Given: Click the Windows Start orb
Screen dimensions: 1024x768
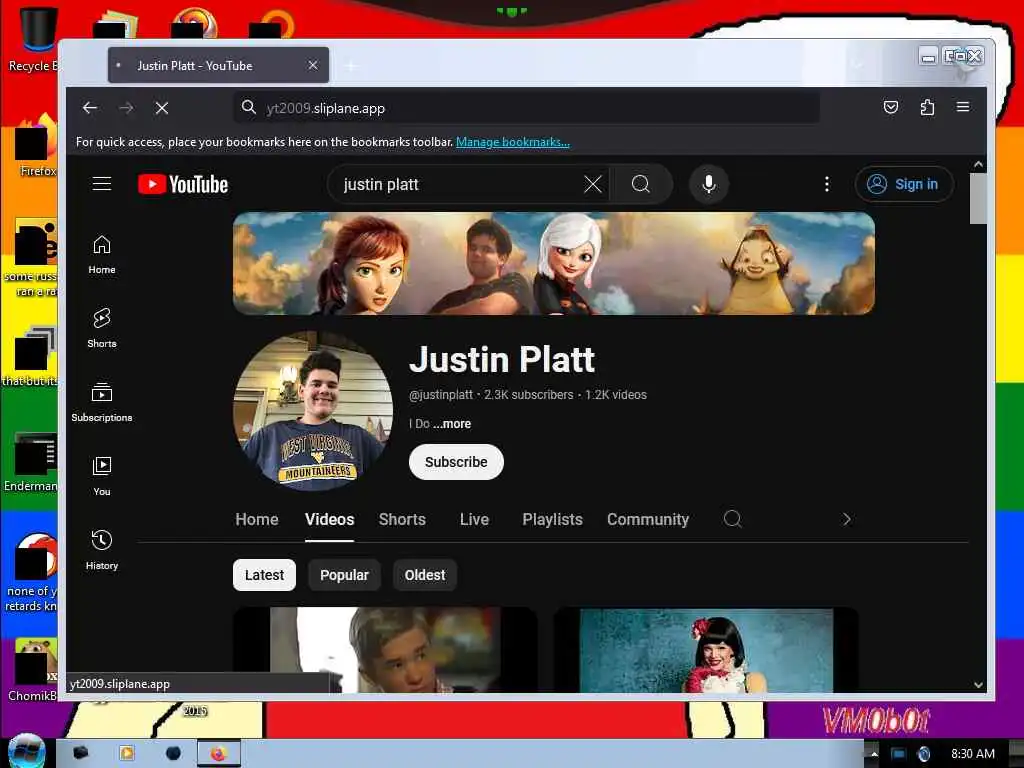Looking at the screenshot, I should point(26,751).
